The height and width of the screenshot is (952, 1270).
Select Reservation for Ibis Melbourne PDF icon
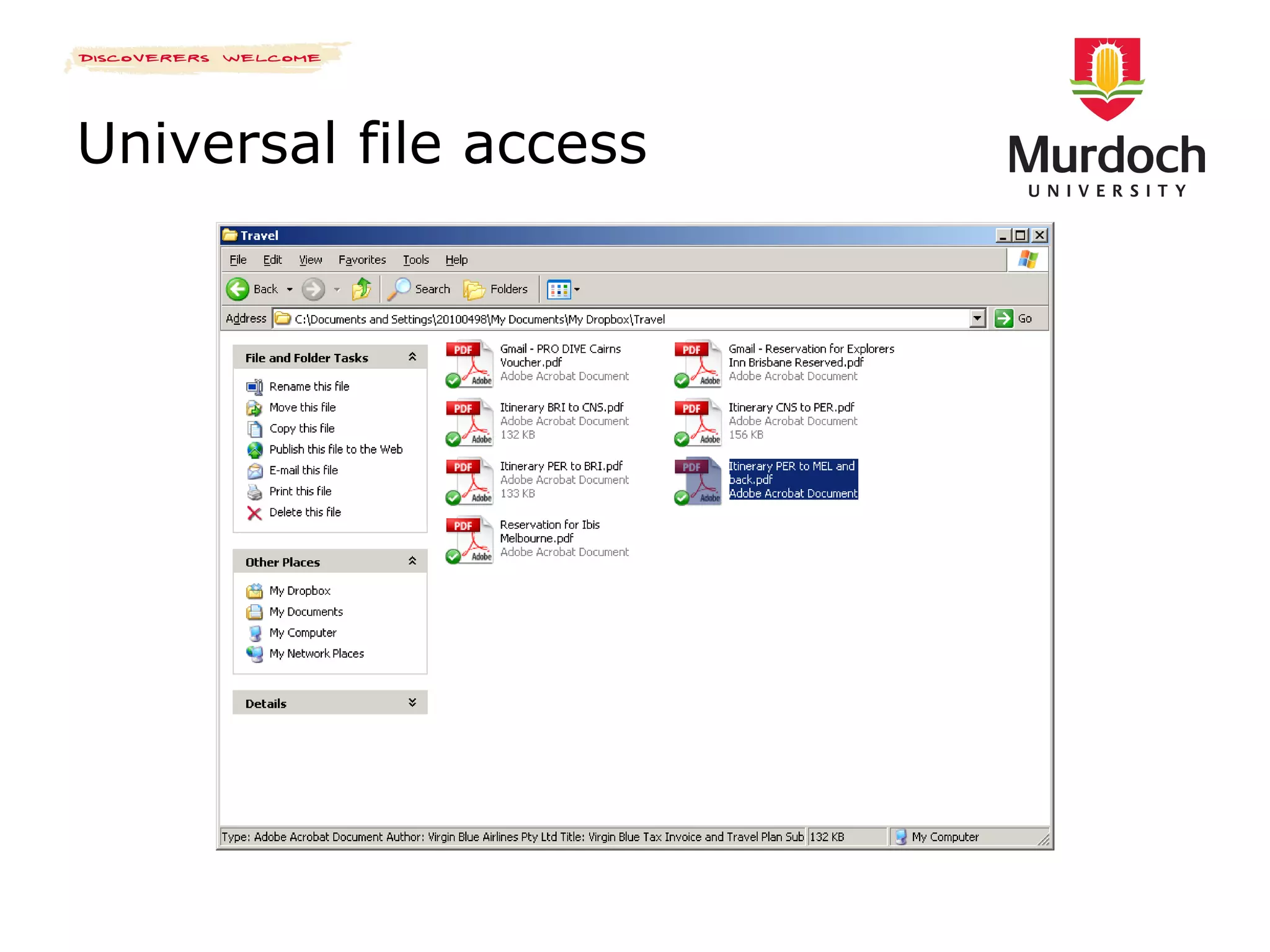click(x=469, y=540)
